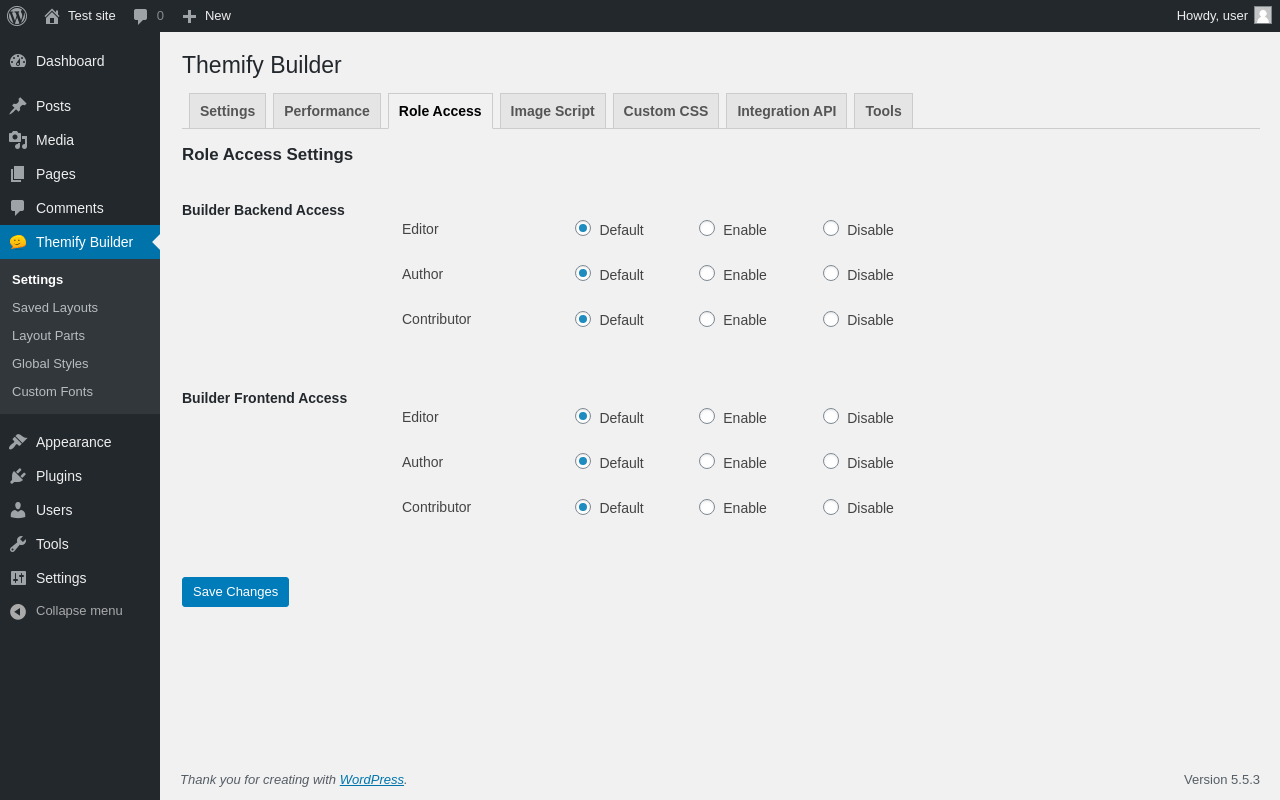Open the Tools tab in Themify Builder
The image size is (1280, 800).
[883, 111]
